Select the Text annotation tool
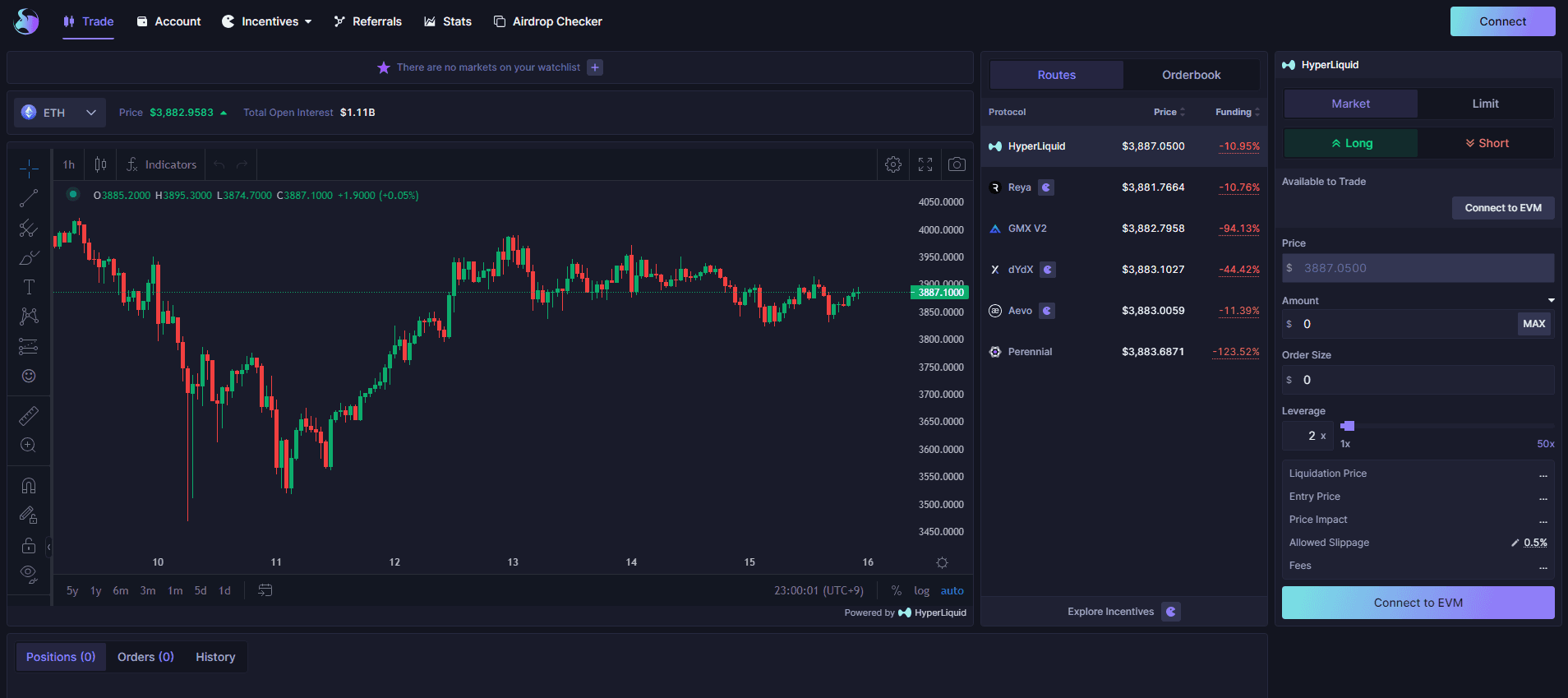The width and height of the screenshot is (1568, 698). tap(29, 287)
